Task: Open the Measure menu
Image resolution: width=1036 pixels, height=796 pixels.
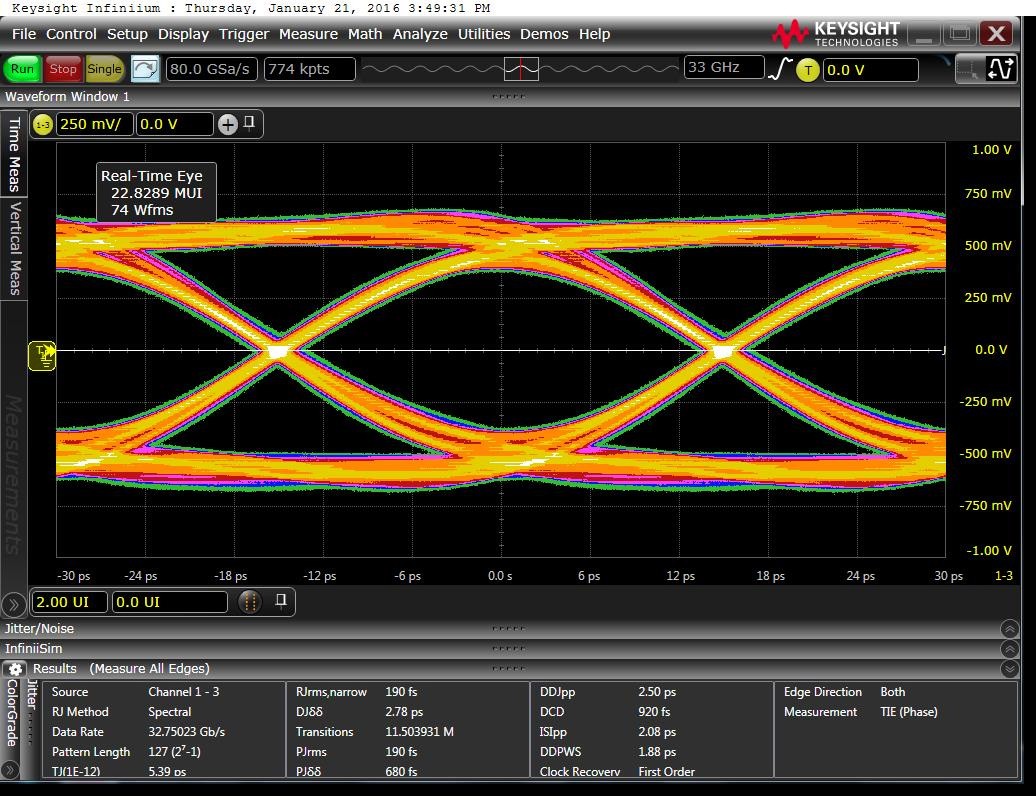Action: click(x=308, y=33)
